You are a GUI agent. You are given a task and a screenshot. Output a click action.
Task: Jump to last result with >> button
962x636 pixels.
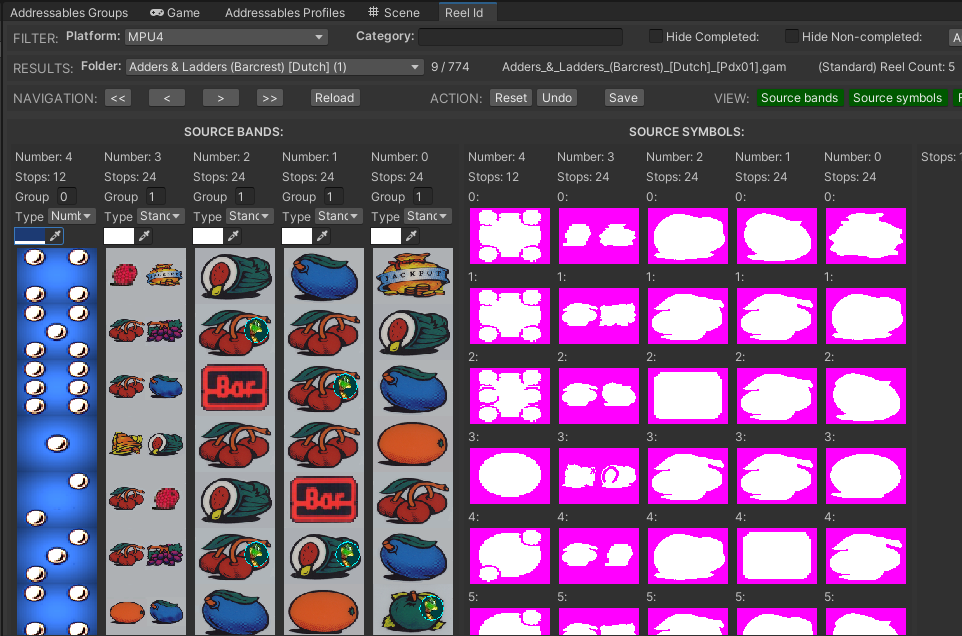point(269,98)
